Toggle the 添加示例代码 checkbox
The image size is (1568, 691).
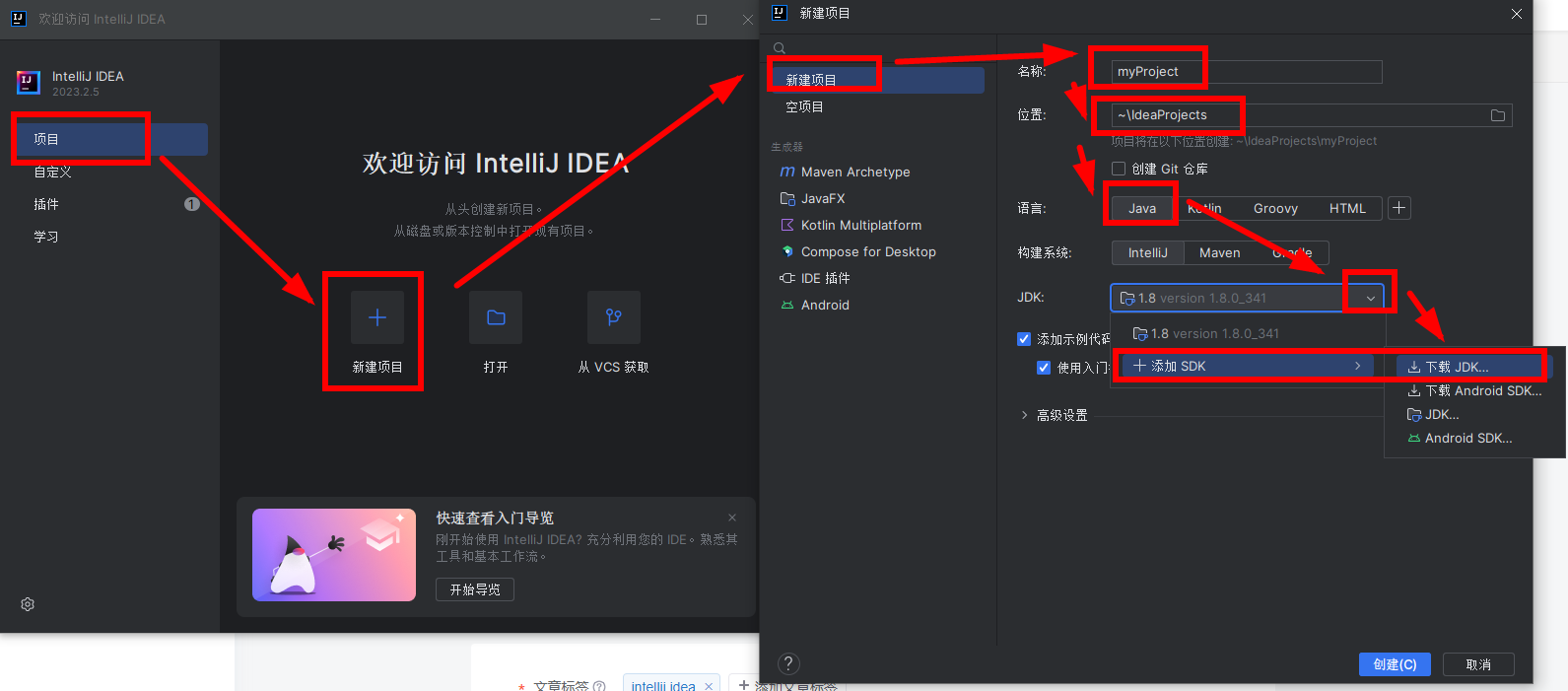click(1024, 339)
